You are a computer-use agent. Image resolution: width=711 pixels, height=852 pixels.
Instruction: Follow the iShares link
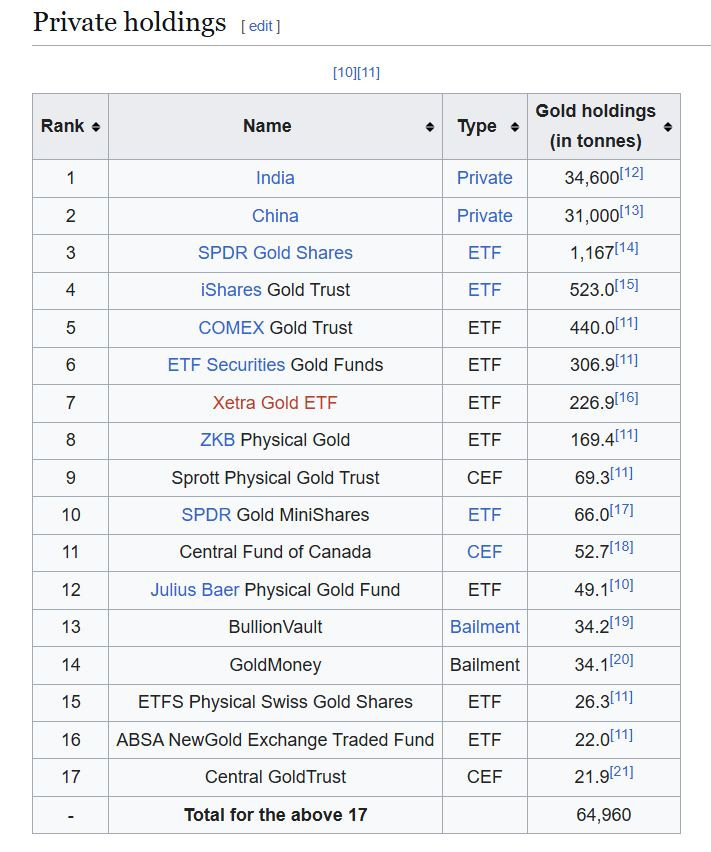(x=232, y=290)
